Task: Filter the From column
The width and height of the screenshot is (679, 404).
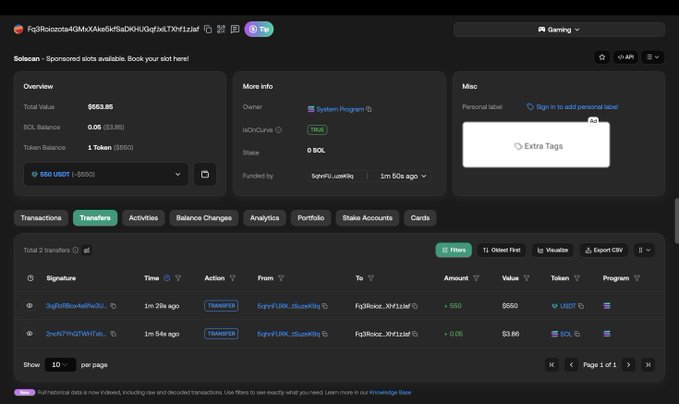Action: (x=281, y=278)
